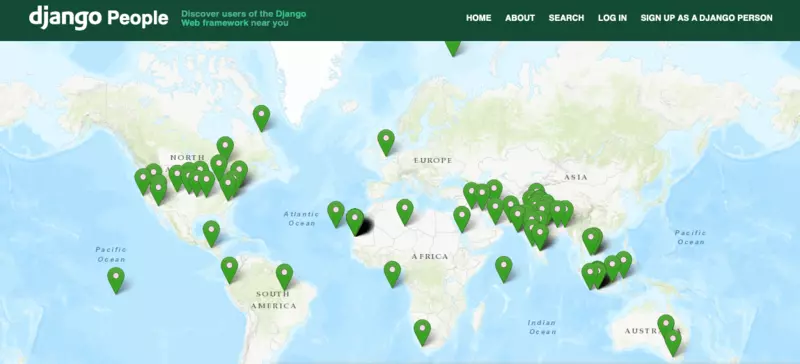Select the pin near Greenland's southwest coast

pos(261,117)
